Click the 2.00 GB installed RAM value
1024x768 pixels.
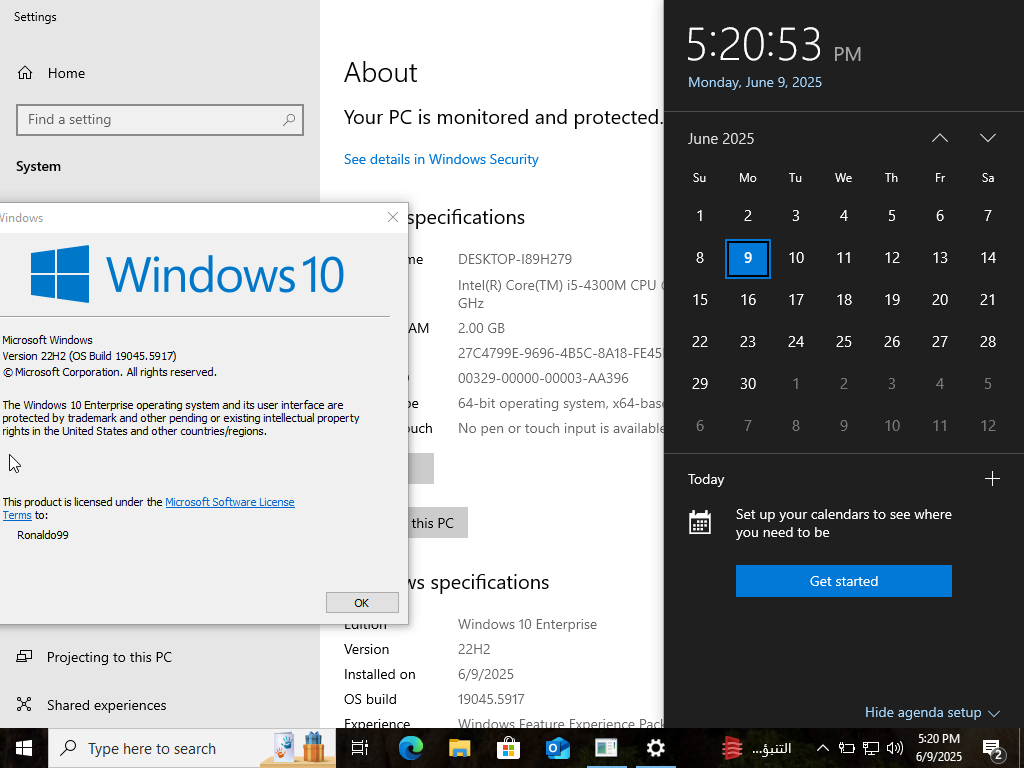pyautogui.click(x=481, y=328)
